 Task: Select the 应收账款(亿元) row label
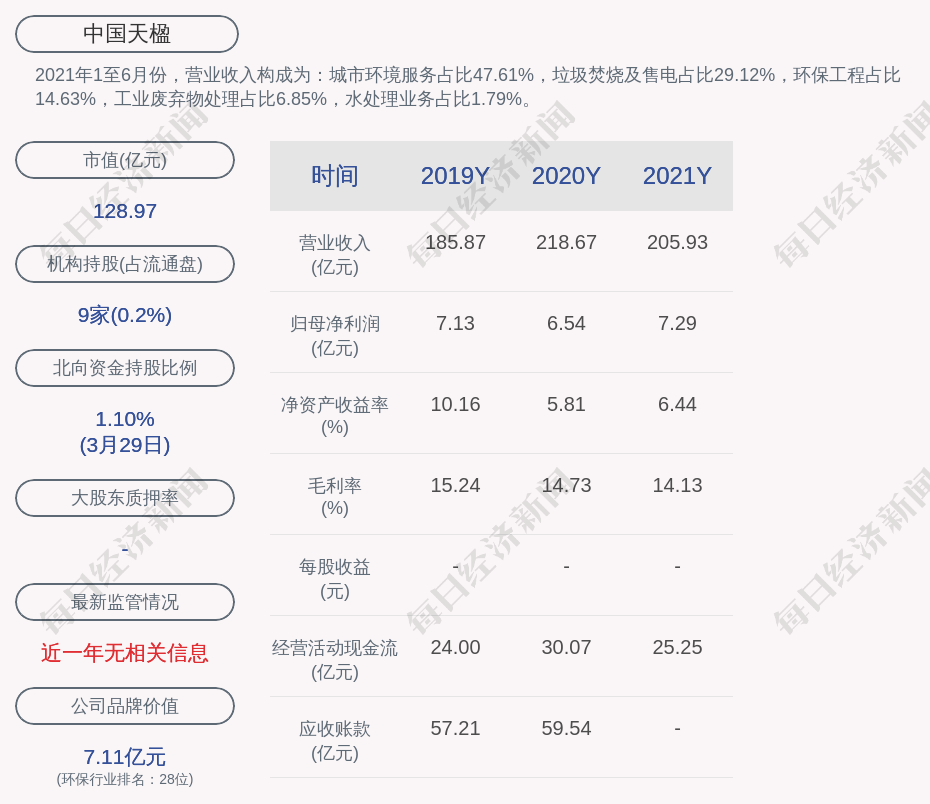[335, 741]
